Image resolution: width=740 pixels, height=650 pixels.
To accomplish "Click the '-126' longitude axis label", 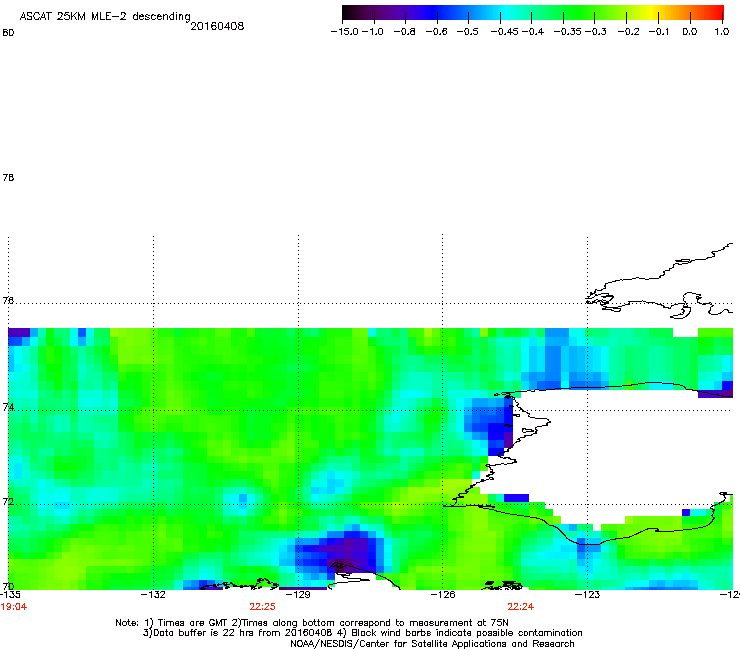I will (x=443, y=594).
